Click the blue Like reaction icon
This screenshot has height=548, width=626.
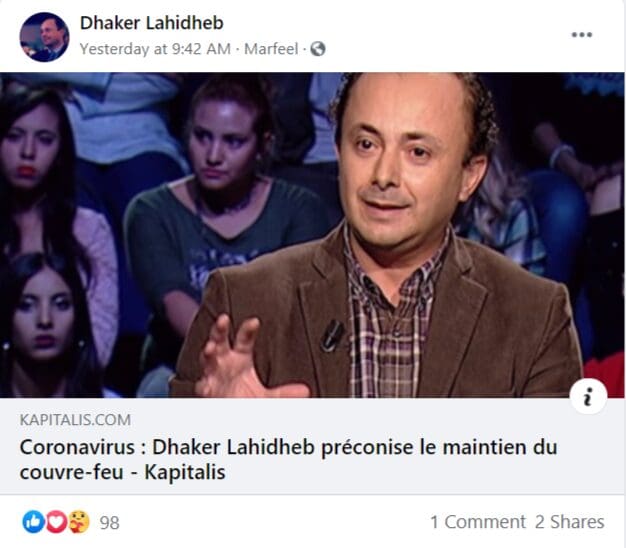pos(33,521)
